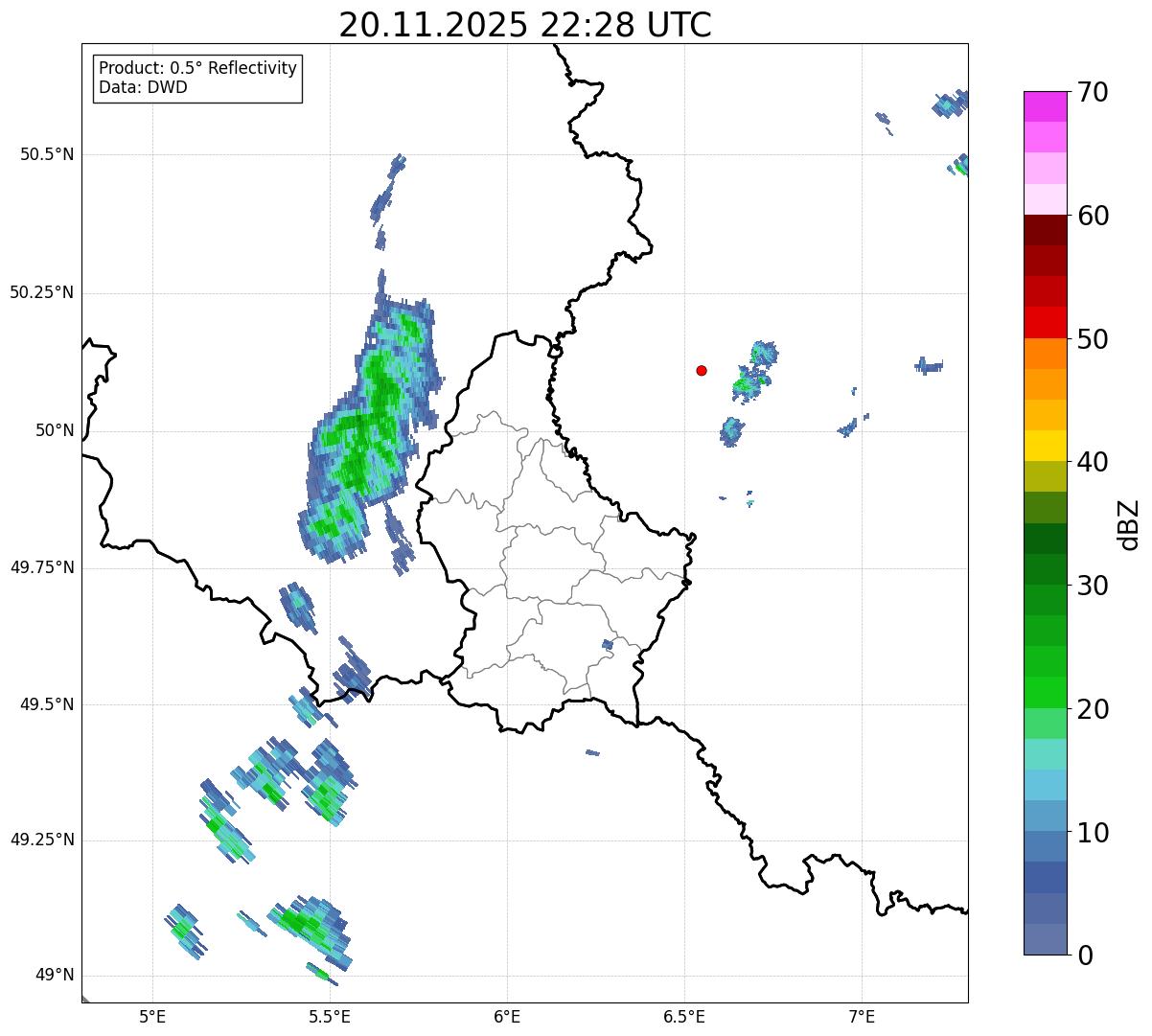Viewport: 1152px width, 1036px height.
Task: Select the bright green 20 dBZ band
Action: pyautogui.click(x=1046, y=692)
